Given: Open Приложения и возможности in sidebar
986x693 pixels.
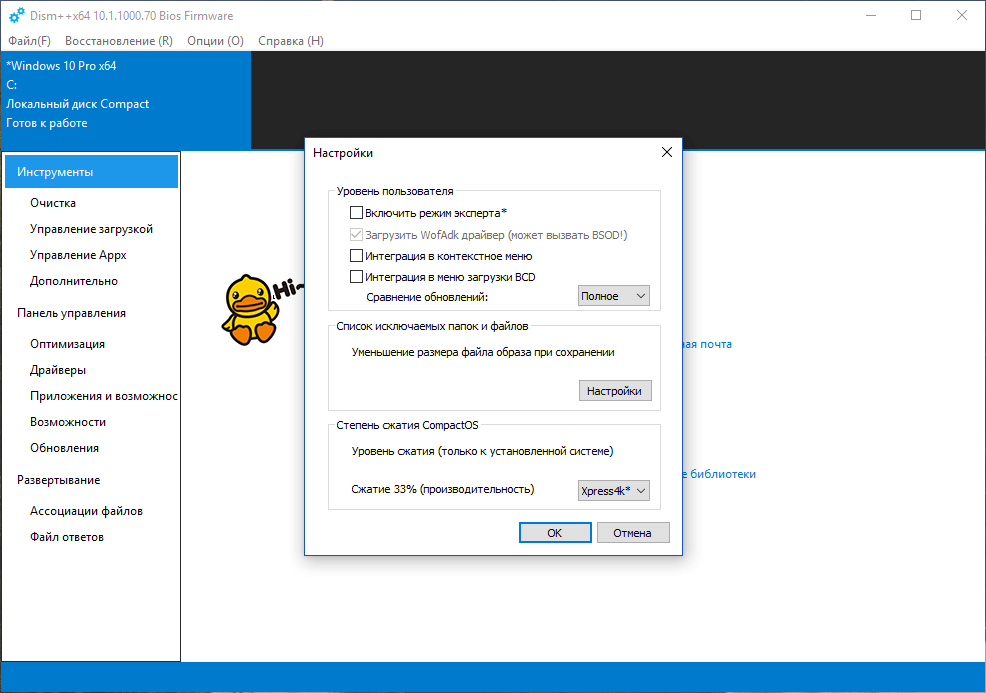Looking at the screenshot, I should pyautogui.click(x=104, y=396).
